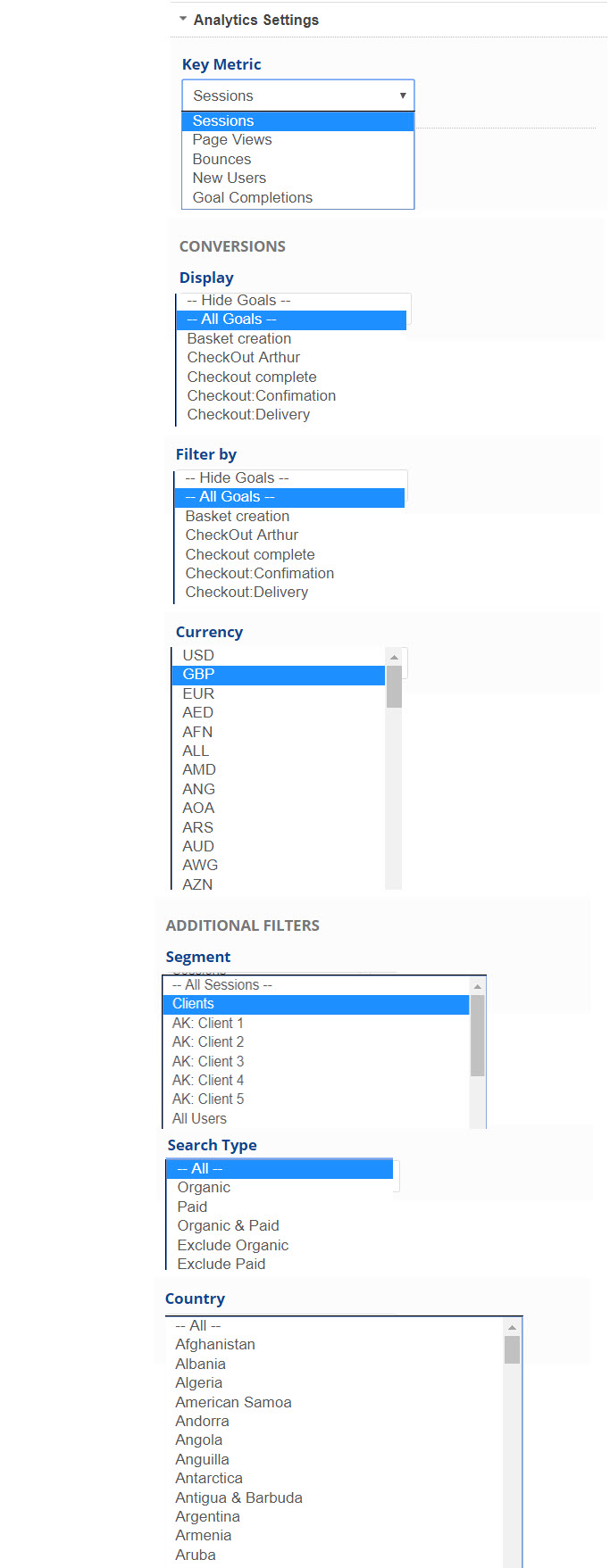Select Argentina in the Country list
Screen dimensions: 610x1568
207,1517
